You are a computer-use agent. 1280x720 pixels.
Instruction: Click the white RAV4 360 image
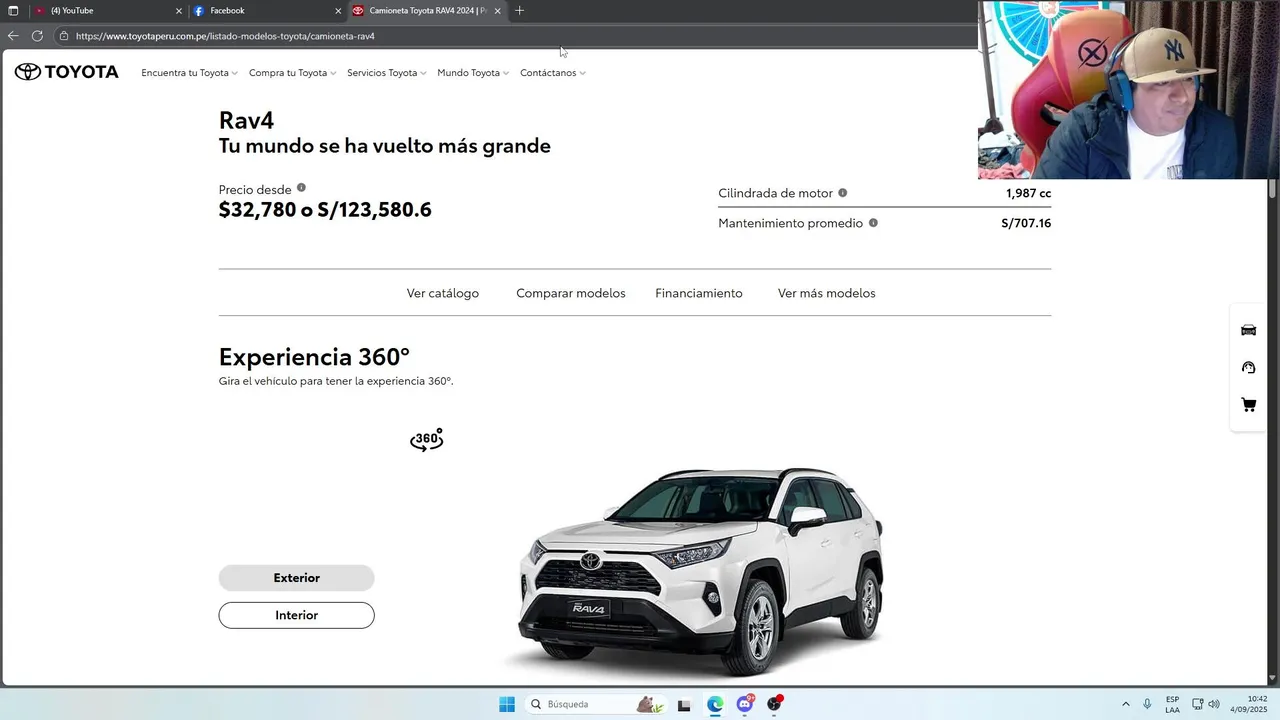(700, 570)
